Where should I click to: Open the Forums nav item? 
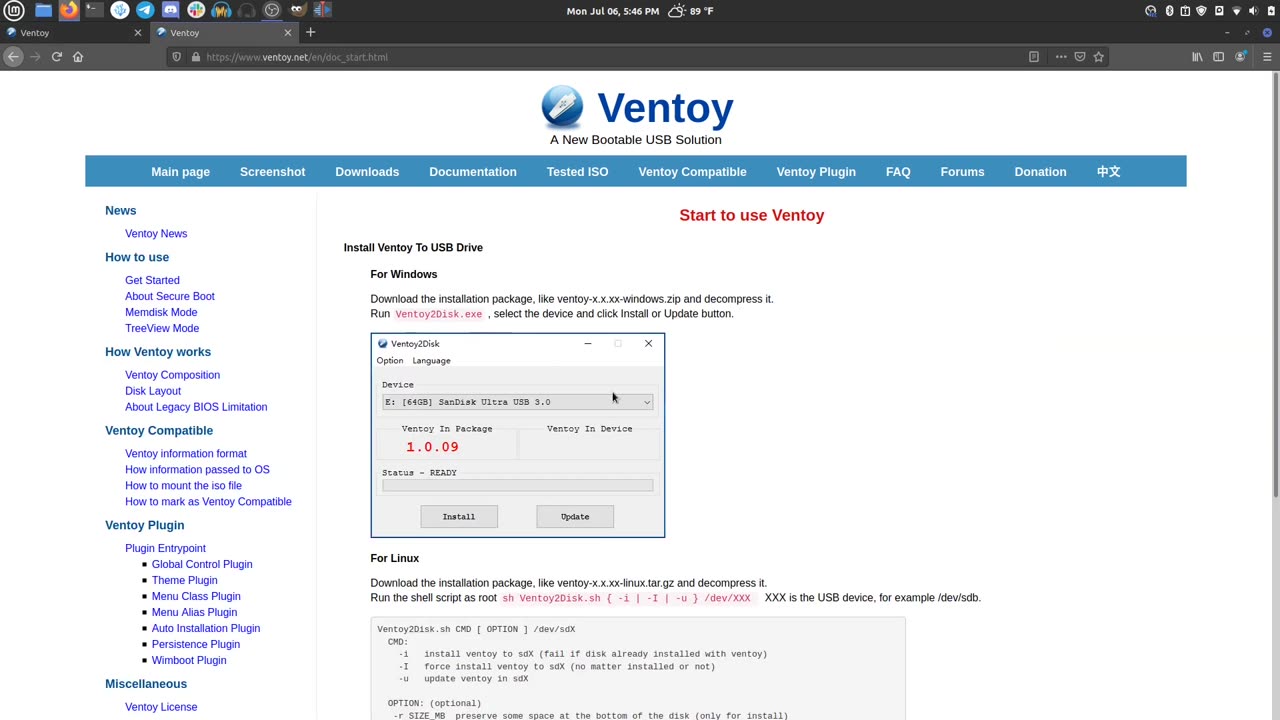point(962,172)
